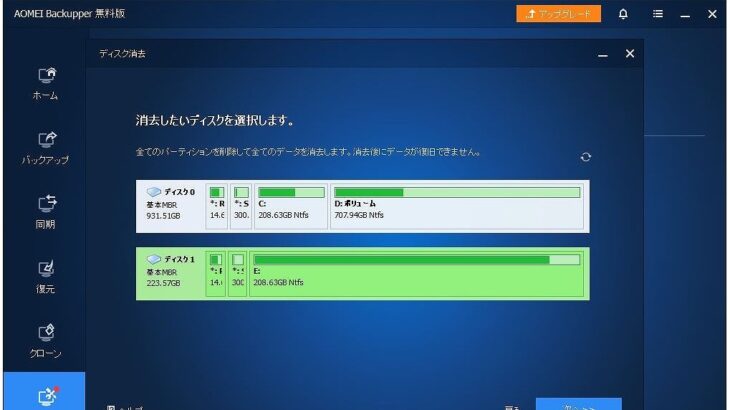Click the blue next button at dialog bottom
The width and height of the screenshot is (730, 410).
point(579,404)
